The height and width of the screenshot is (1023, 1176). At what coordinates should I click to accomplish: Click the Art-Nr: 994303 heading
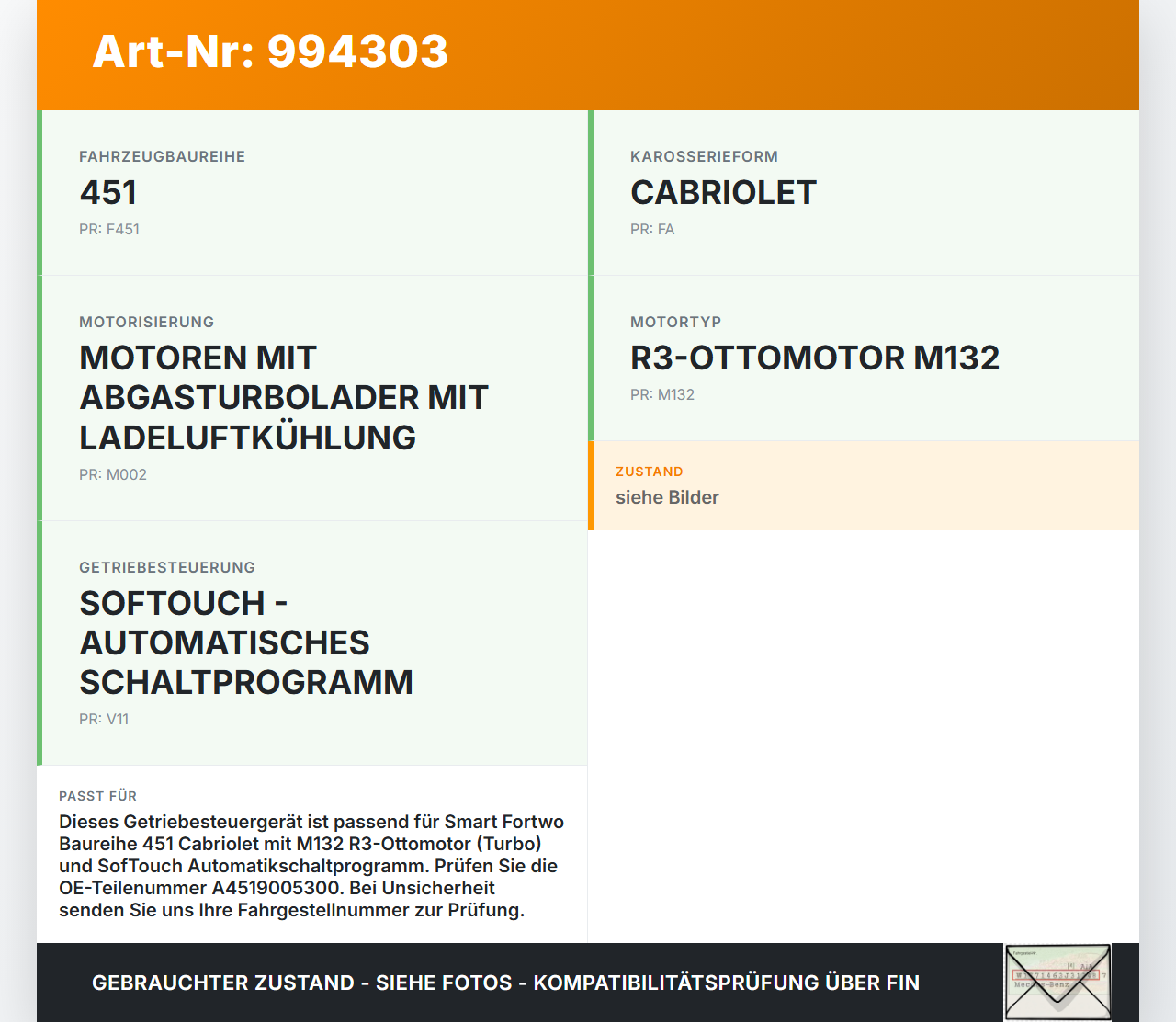[270, 51]
